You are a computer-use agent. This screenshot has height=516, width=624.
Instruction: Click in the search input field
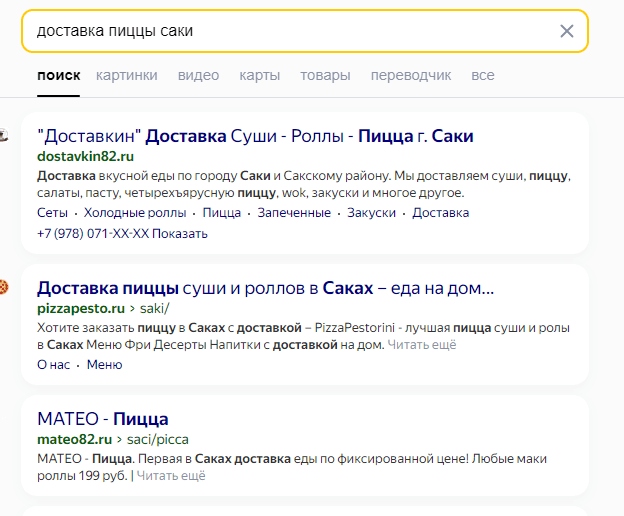[x=290, y=31]
